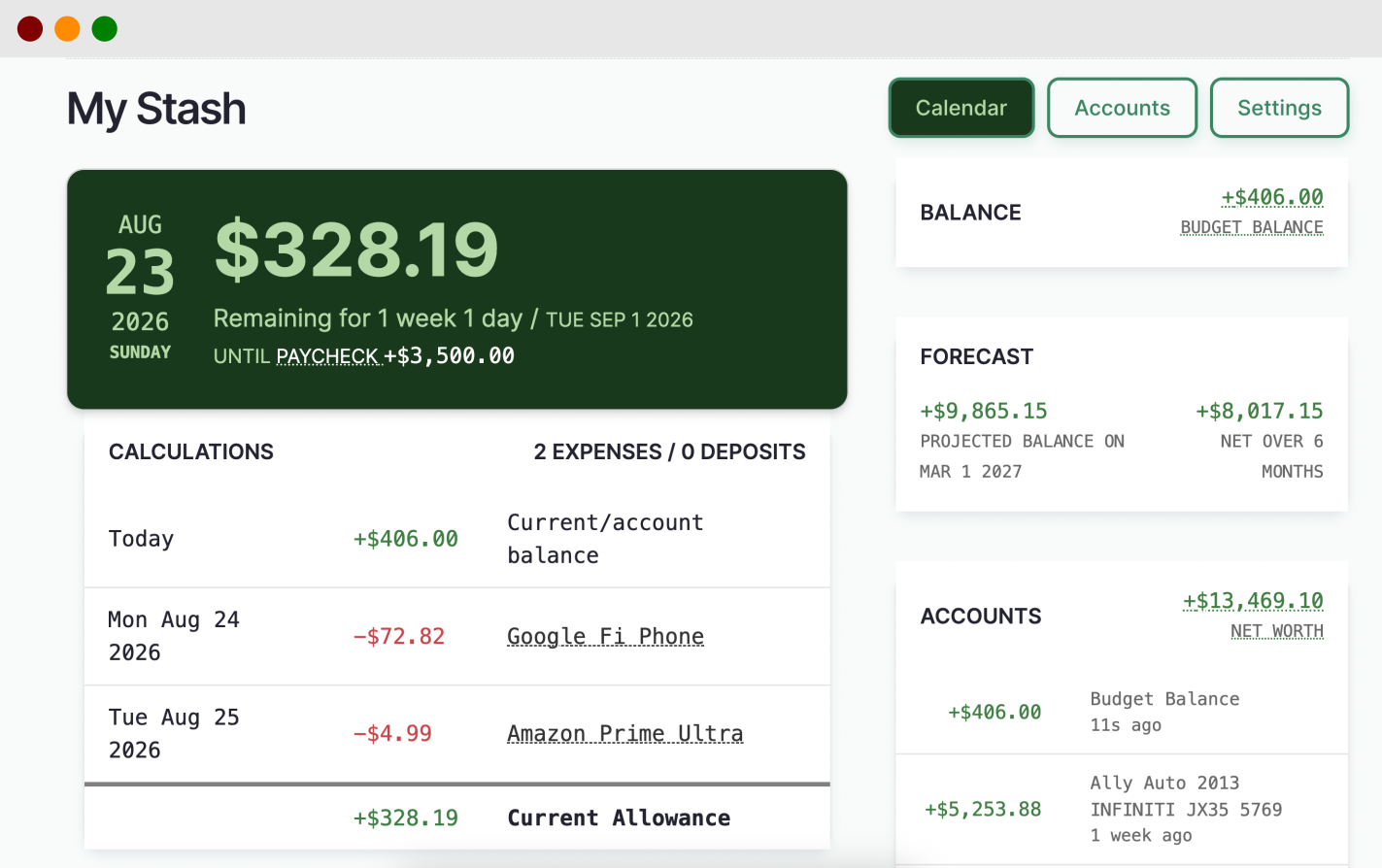Open the Amazon Prime Ultra expense link
This screenshot has height=868, width=1382.
(625, 733)
